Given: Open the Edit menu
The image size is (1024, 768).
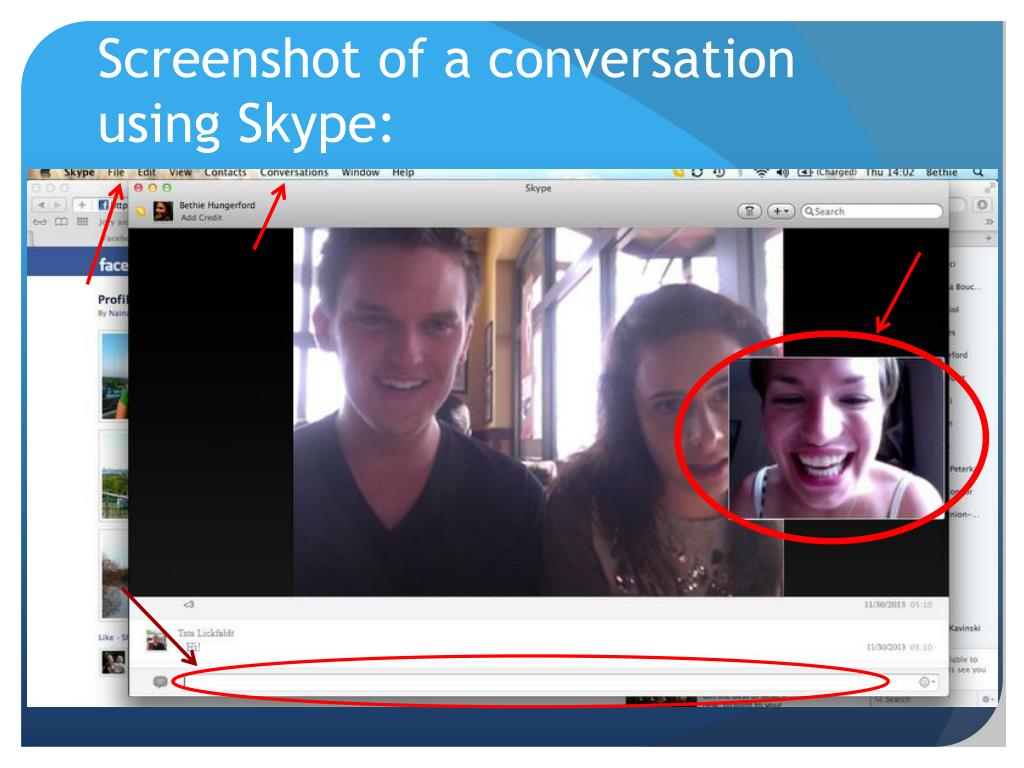Looking at the screenshot, I should pyautogui.click(x=146, y=172).
